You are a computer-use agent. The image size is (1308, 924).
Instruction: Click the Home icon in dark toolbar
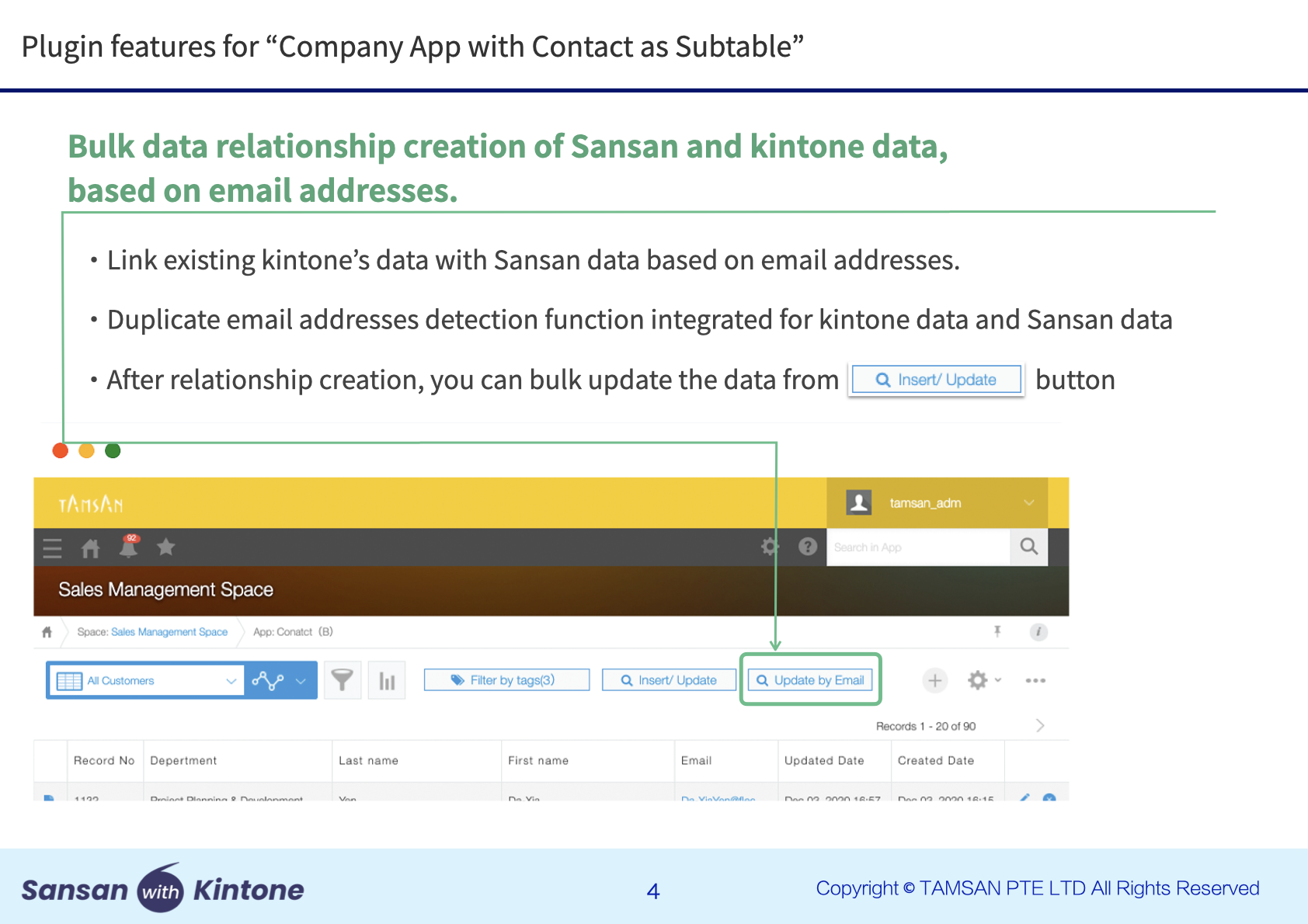[x=91, y=548]
